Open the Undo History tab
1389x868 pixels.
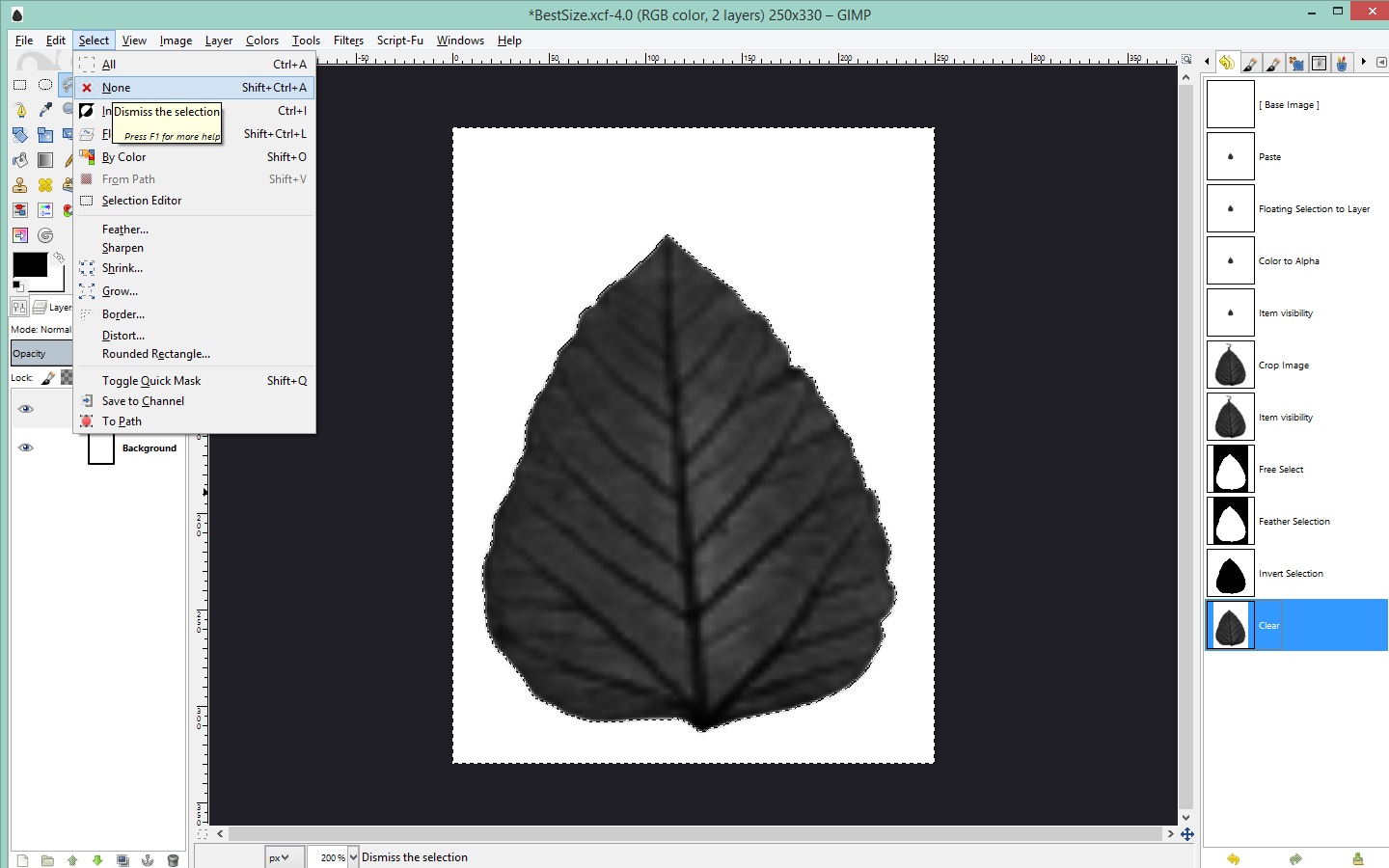pyautogui.click(x=1227, y=63)
